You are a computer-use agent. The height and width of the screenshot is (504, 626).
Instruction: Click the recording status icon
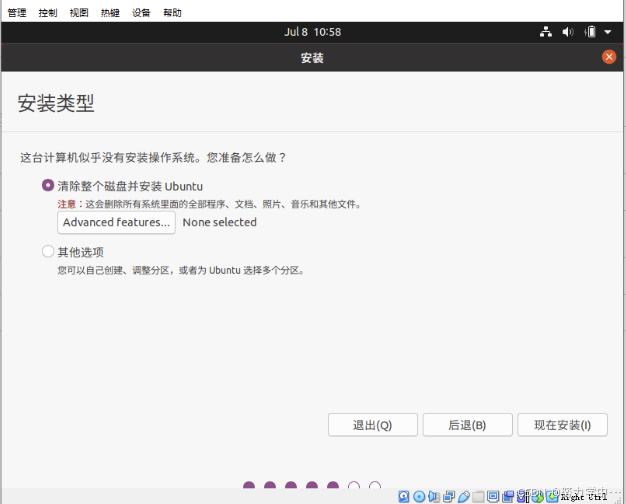click(508, 497)
